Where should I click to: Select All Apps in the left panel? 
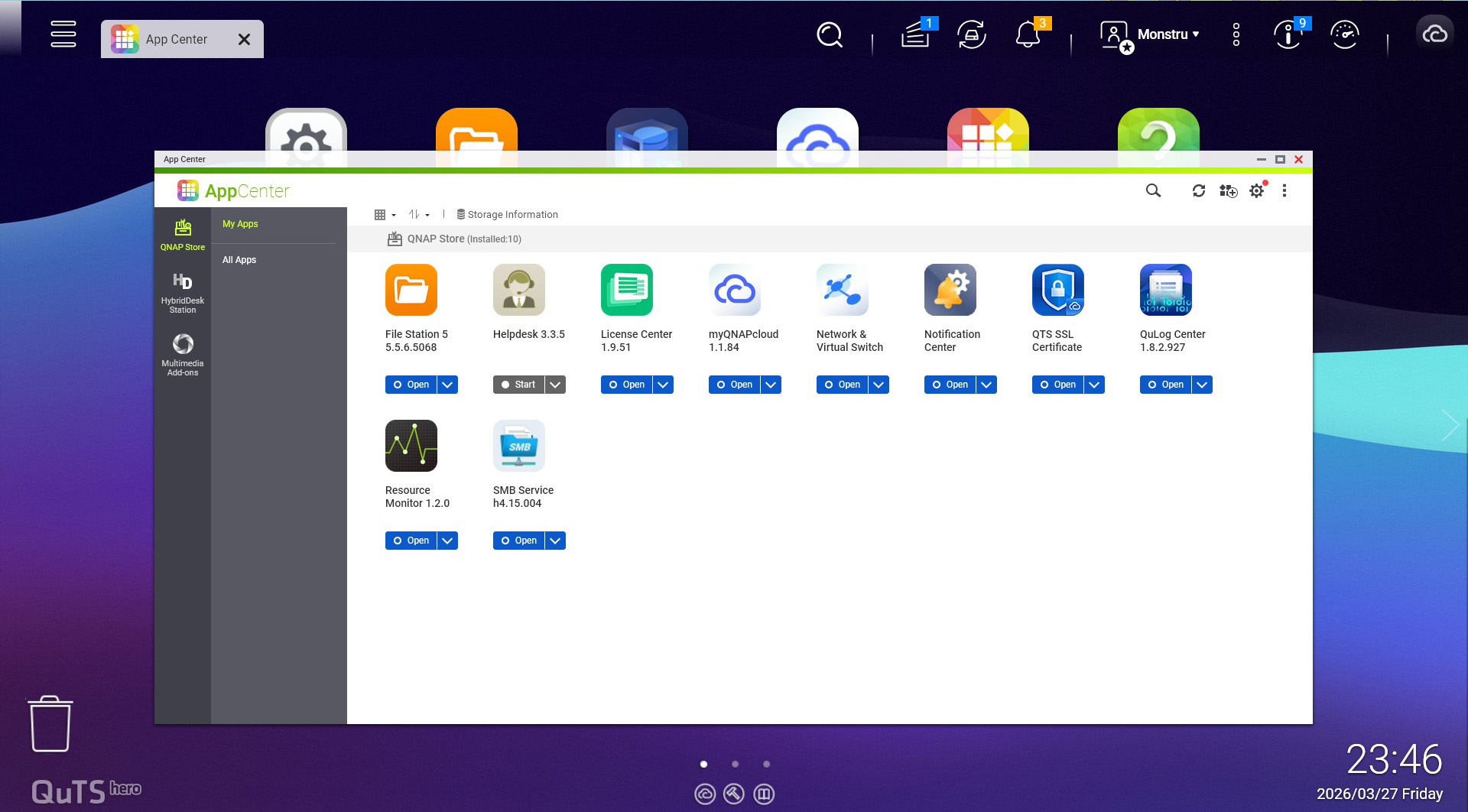pos(239,260)
